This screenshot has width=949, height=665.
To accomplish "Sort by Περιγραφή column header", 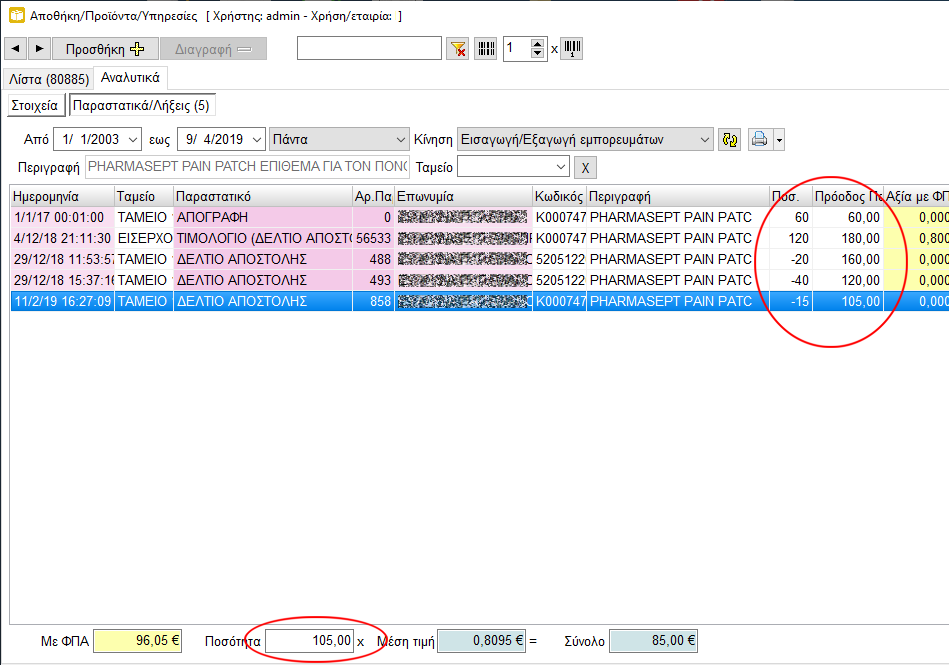I will (x=678, y=197).
